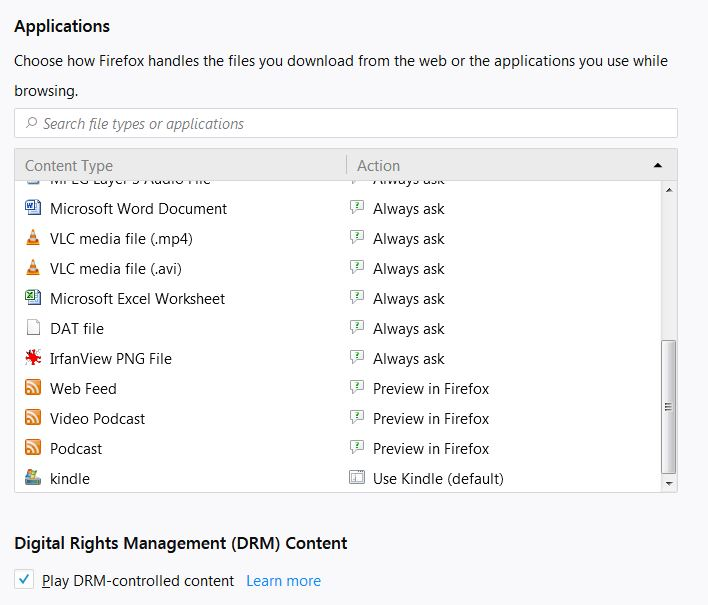Viewport: 708px width, 605px height.
Task: Click the VLC cone icon for .mp4
Action: [33, 238]
